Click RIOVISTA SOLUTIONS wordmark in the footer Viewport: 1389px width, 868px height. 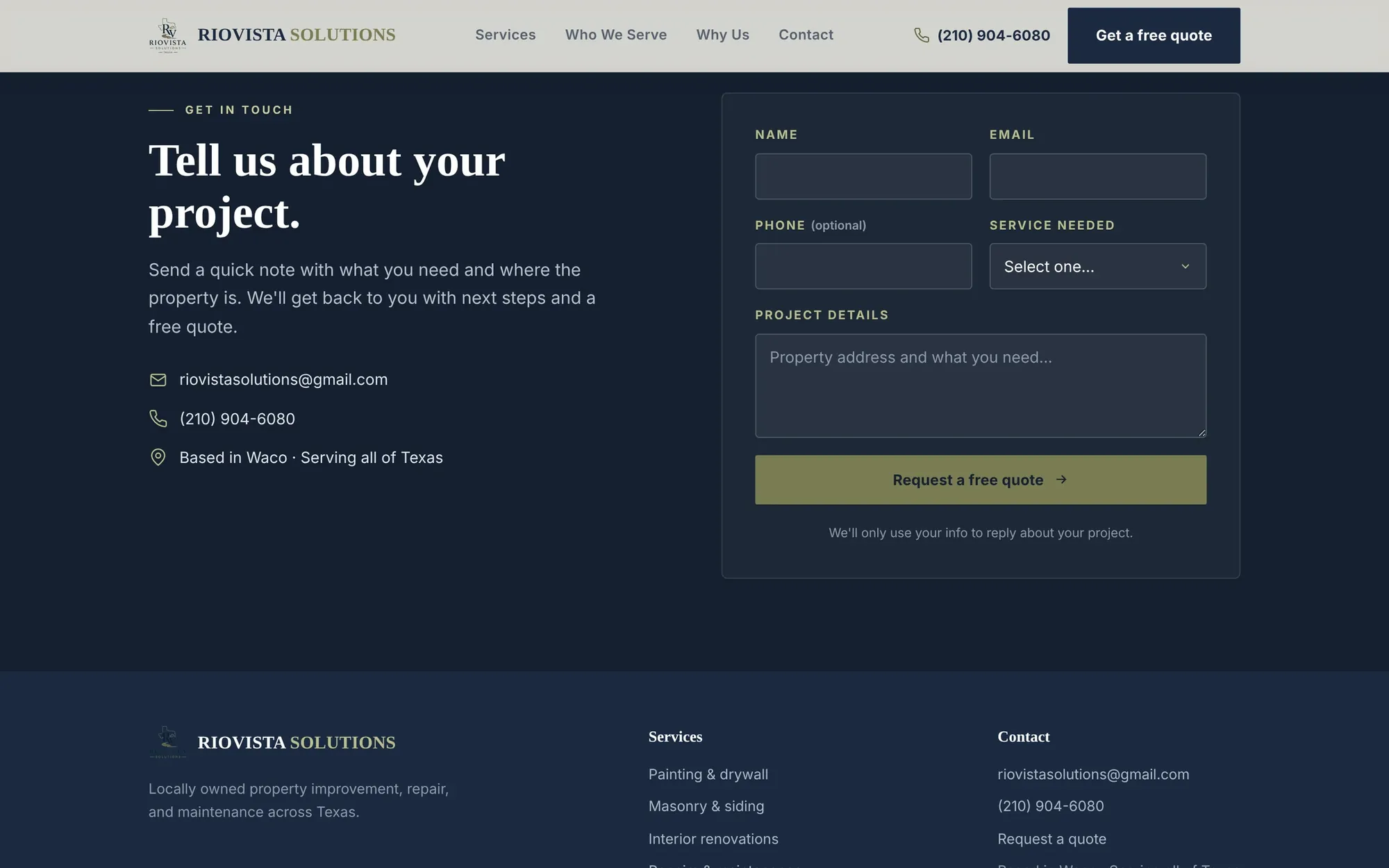click(297, 742)
